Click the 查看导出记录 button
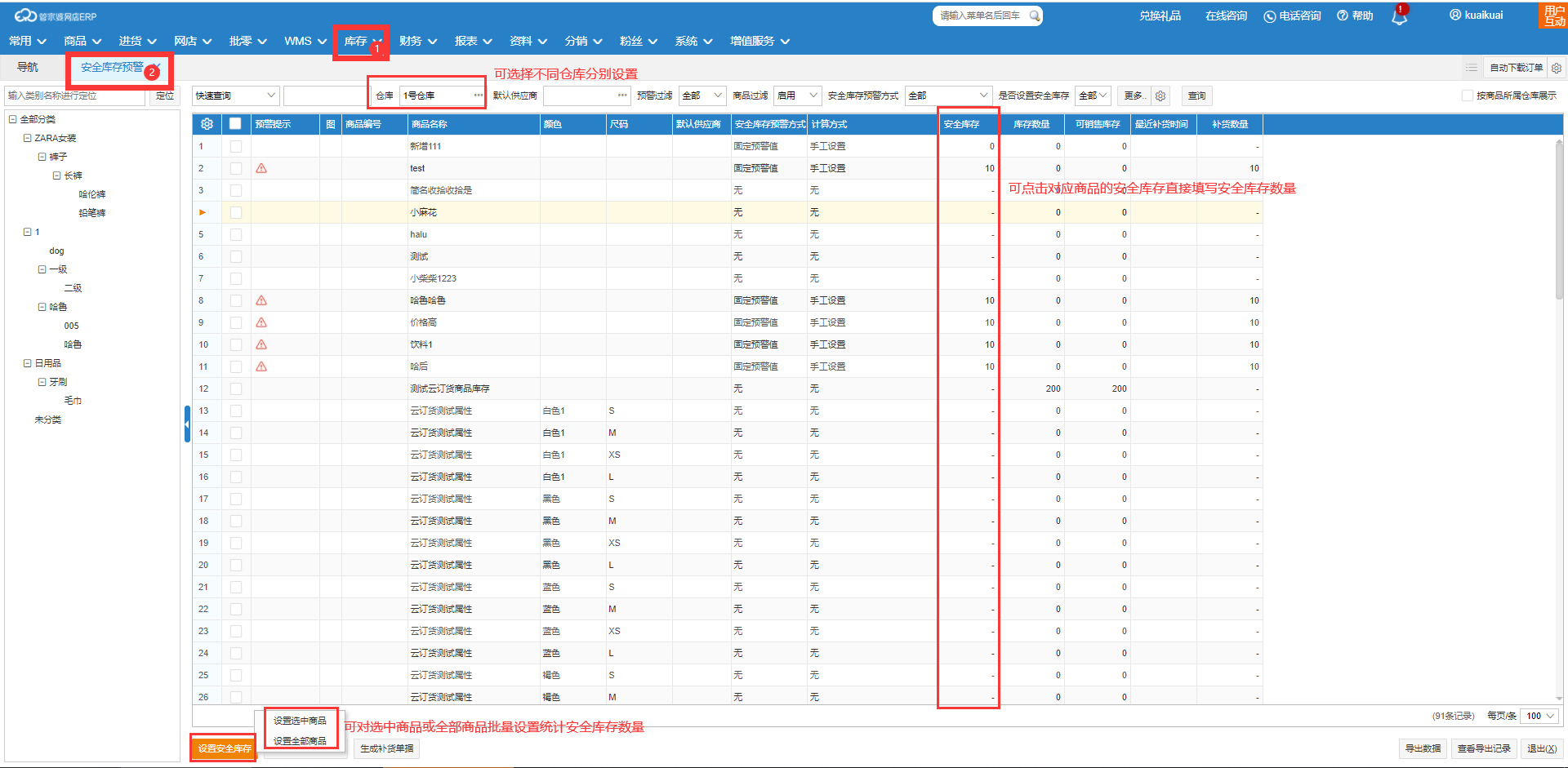The width and height of the screenshot is (1568, 768). [1484, 748]
